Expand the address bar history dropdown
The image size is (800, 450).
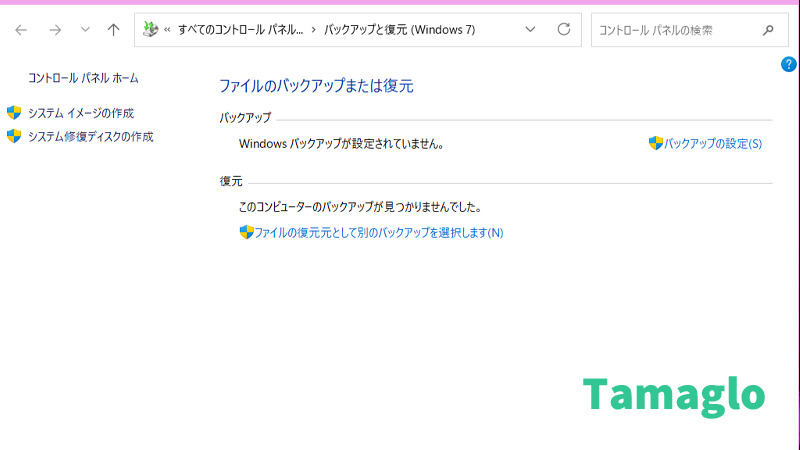point(533,30)
